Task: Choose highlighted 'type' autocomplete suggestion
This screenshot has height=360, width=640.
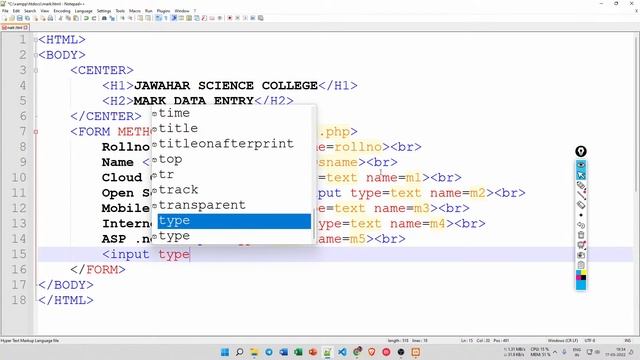Action: point(234,221)
